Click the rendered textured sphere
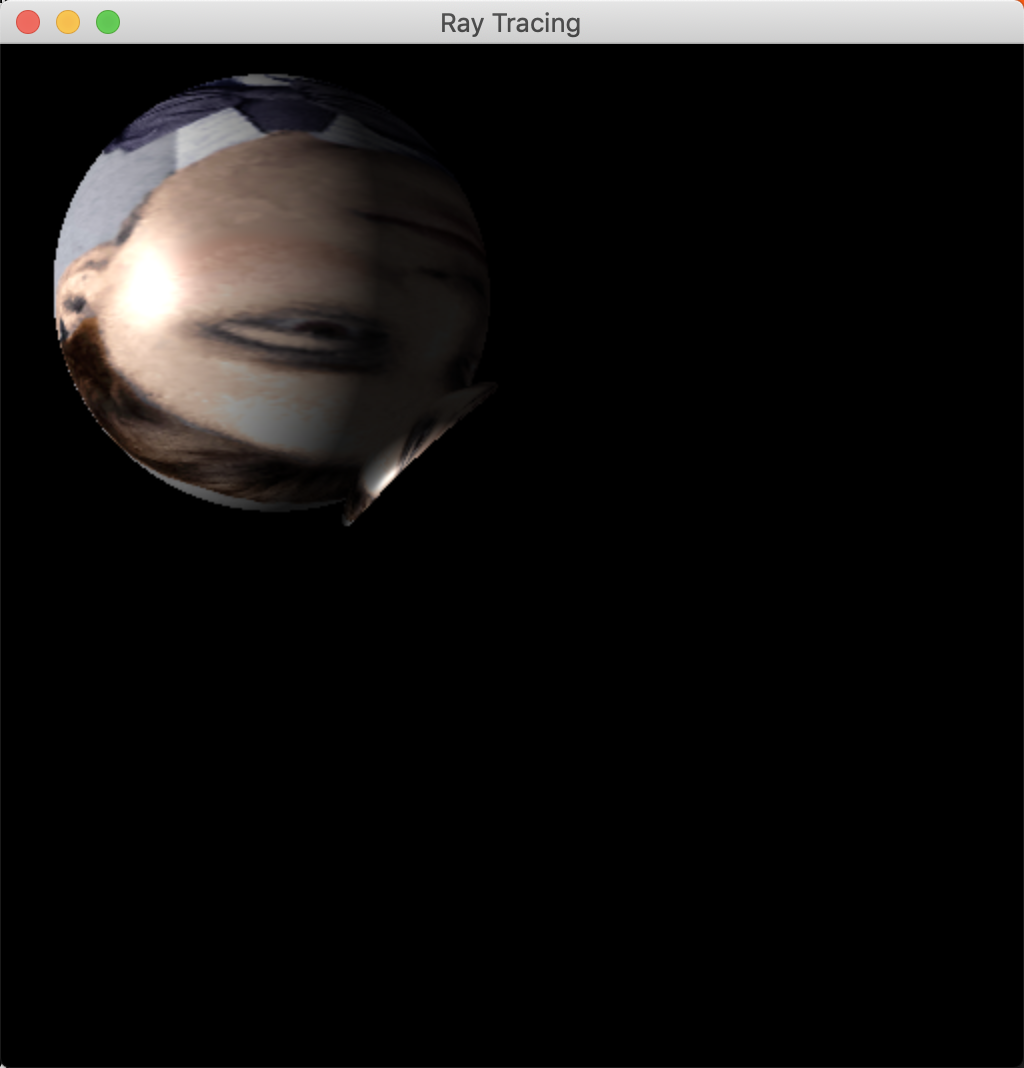The image size is (1024, 1068). click(273, 293)
